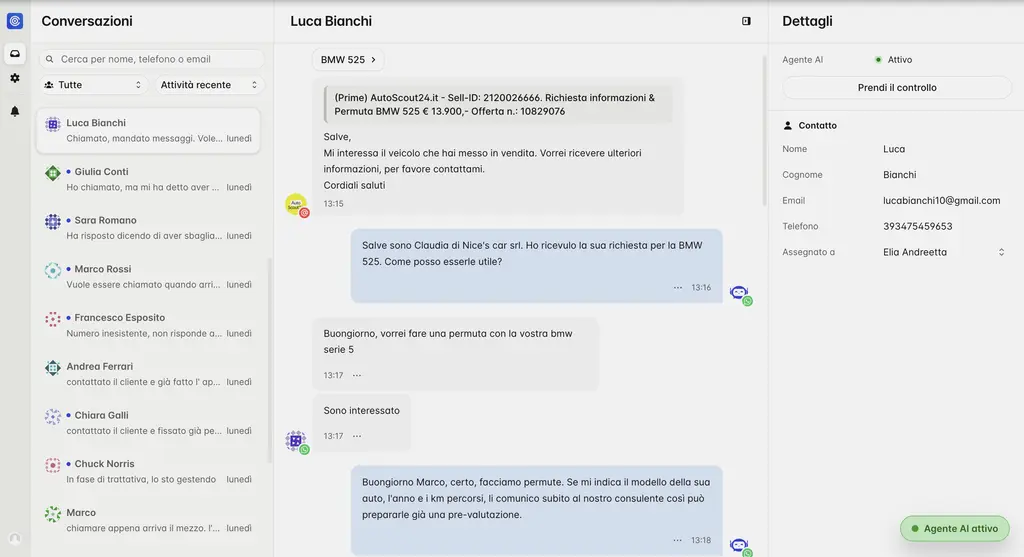Click Marco Rossi avatar icon
The height and width of the screenshot is (557, 1024).
coord(53,270)
